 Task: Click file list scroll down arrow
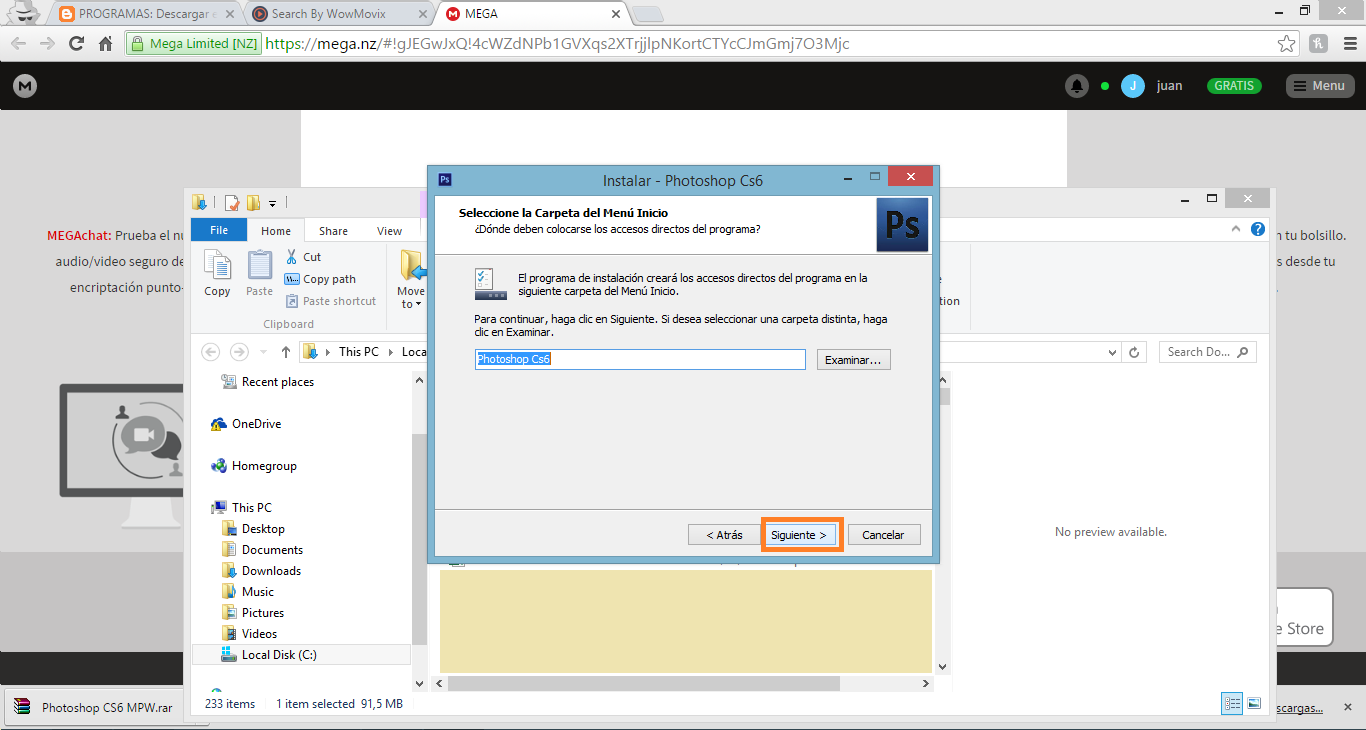pyautogui.click(x=942, y=666)
